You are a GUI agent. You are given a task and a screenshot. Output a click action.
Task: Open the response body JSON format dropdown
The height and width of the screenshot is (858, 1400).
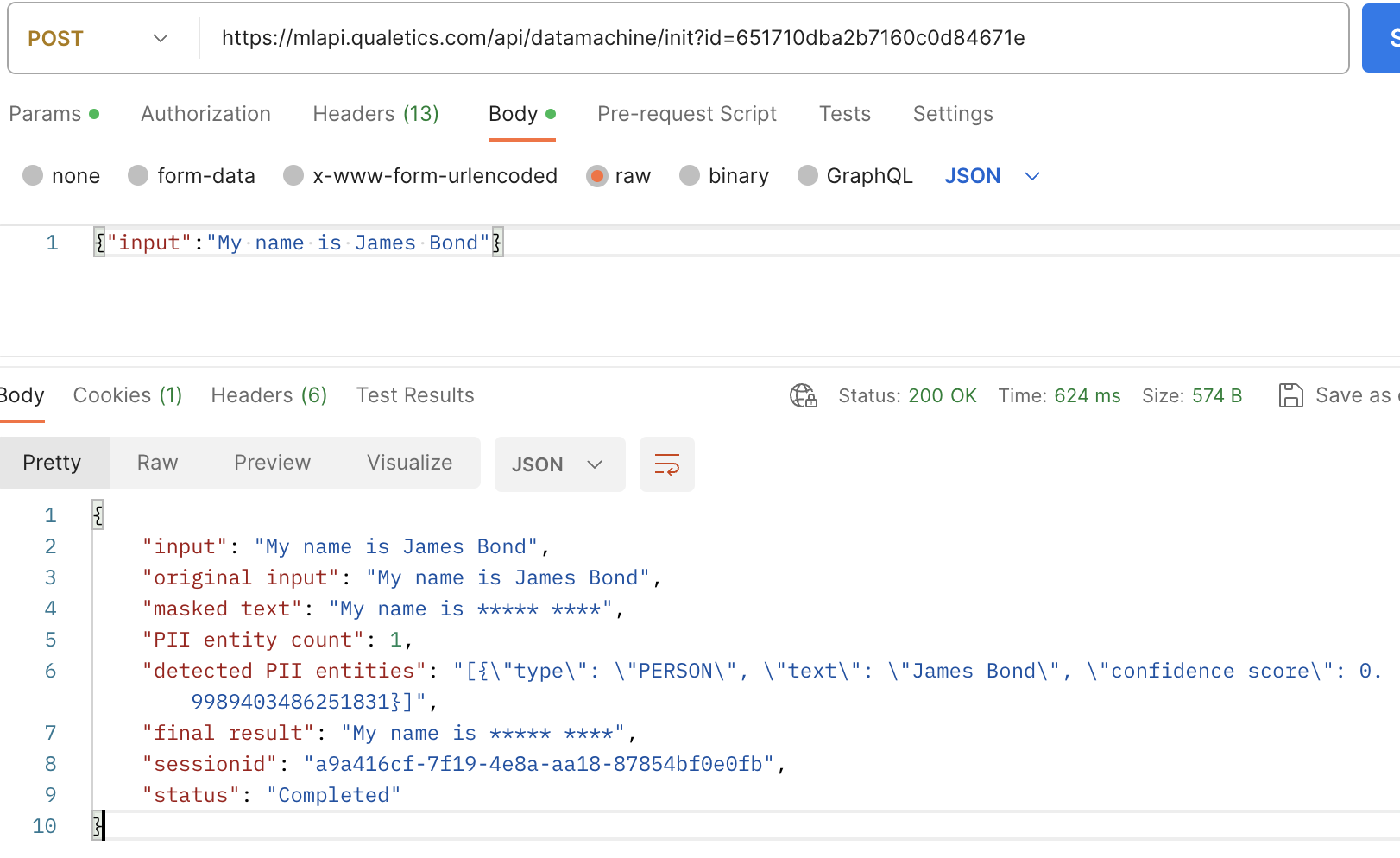[558, 464]
